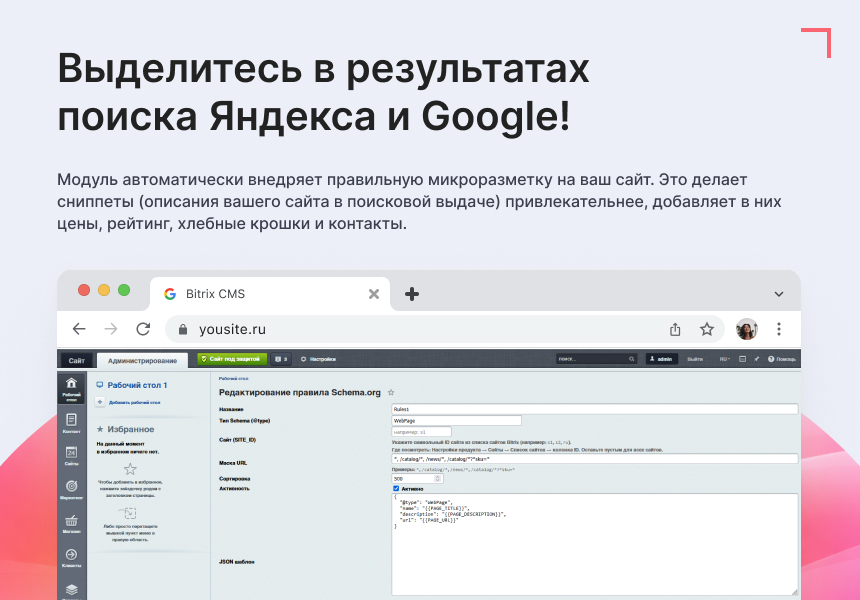This screenshot has height=600, width=860.
Task: Open the browser three-dot menu
Action: 779,329
